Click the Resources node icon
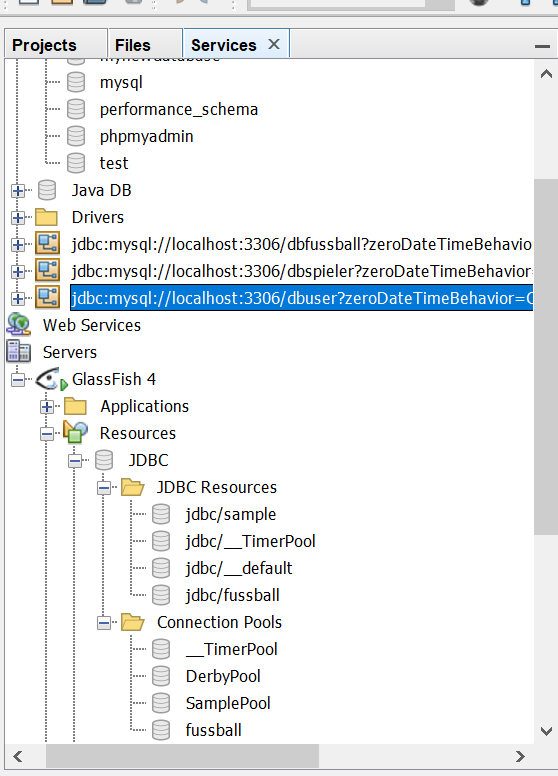 click(75, 433)
